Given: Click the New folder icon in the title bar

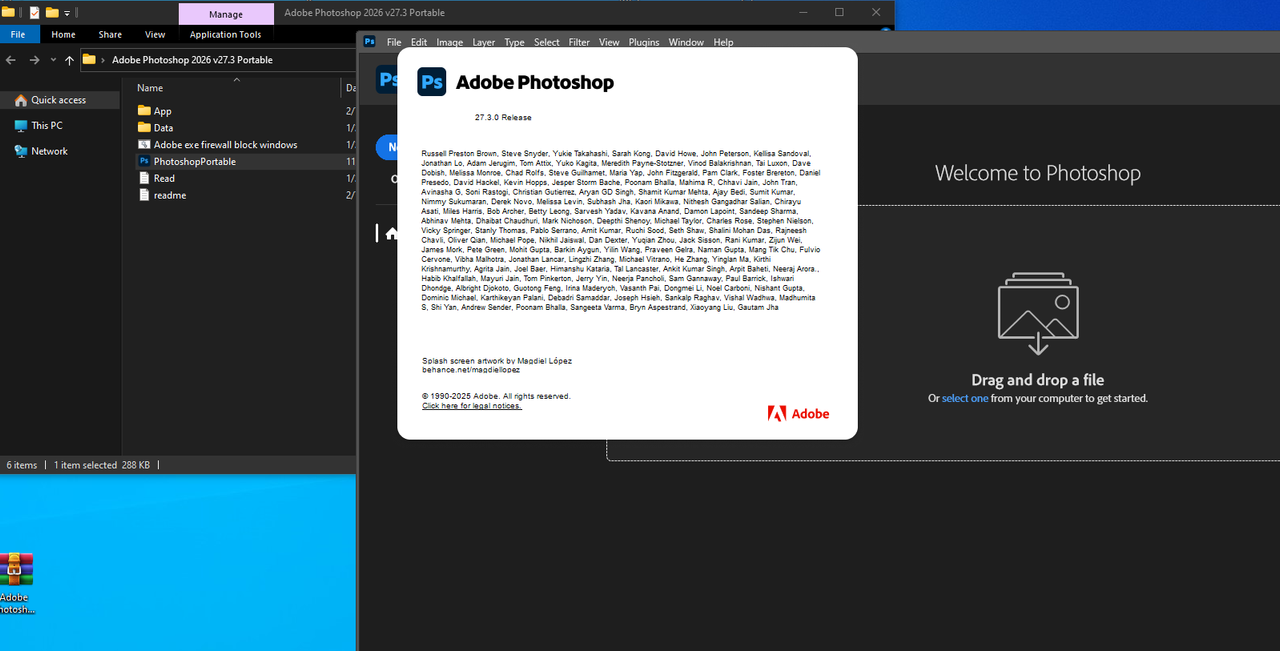Looking at the screenshot, I should 52,13.
